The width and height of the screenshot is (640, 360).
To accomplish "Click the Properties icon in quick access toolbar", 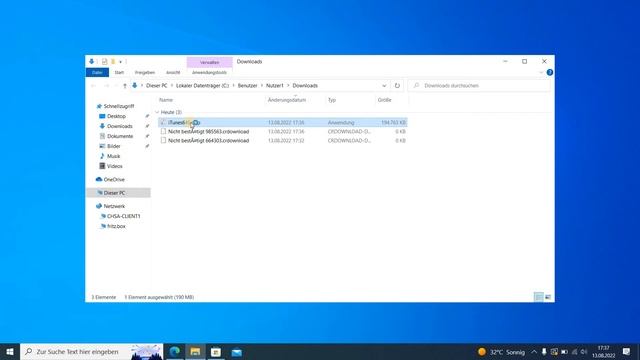I will coord(104,62).
